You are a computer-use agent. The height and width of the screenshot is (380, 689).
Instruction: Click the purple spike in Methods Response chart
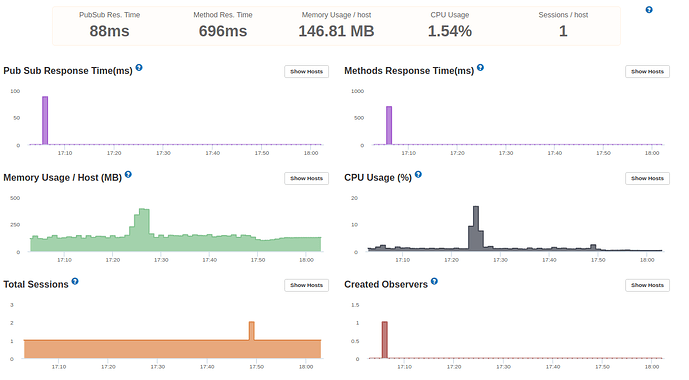coord(389,125)
